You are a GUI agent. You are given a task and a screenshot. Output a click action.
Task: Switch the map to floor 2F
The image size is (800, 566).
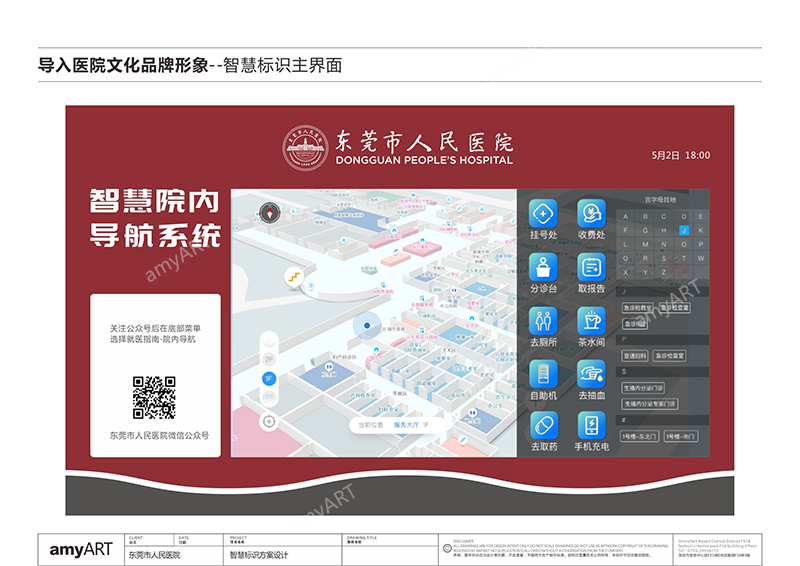269,359
